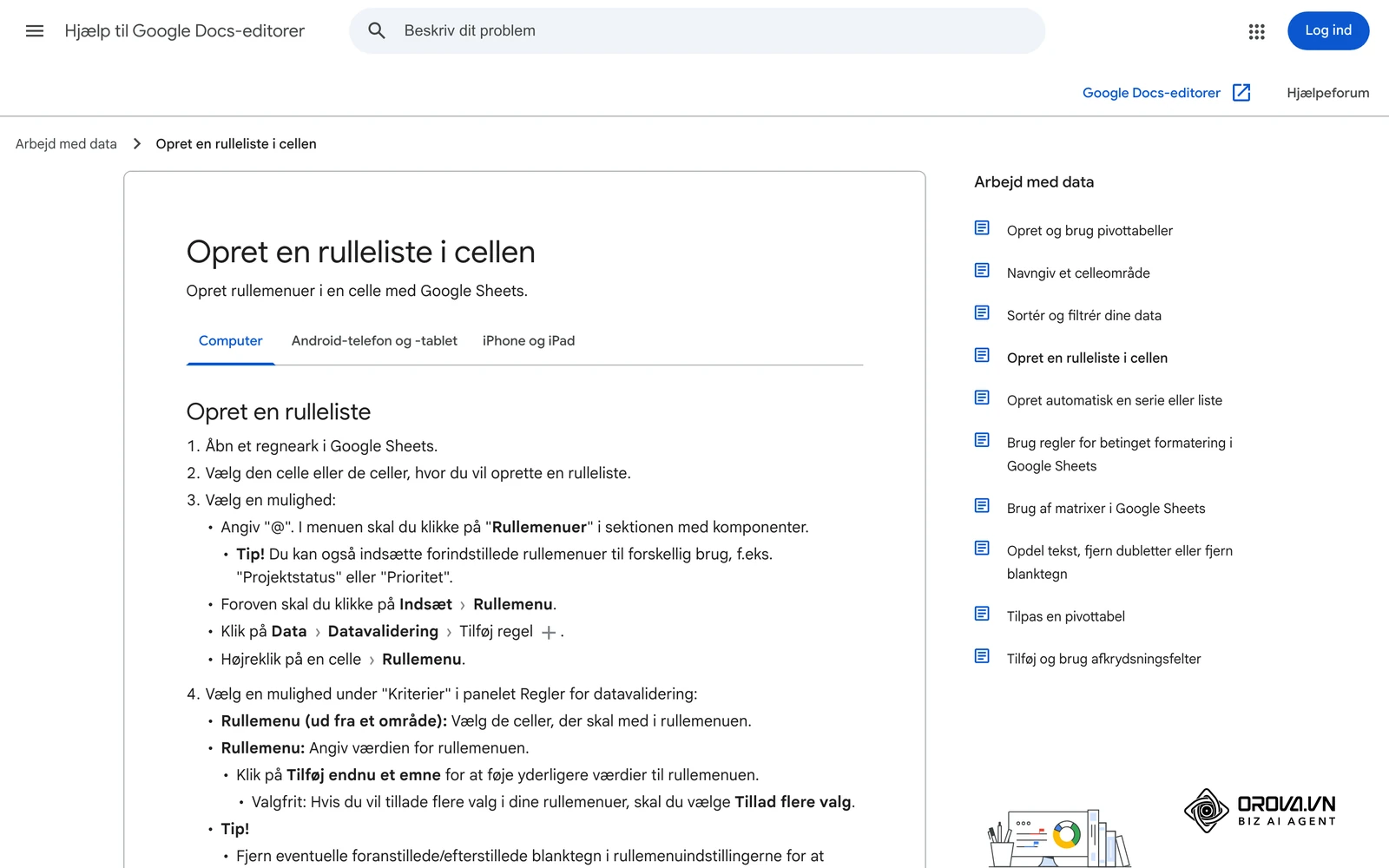The height and width of the screenshot is (868, 1389).
Task: Click document icon beside Opdel tekst, fjern dubletter
Action: (982, 549)
